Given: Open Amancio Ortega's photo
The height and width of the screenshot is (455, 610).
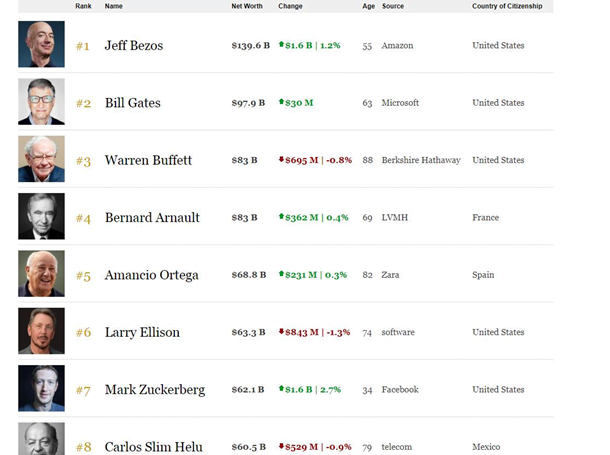Looking at the screenshot, I should click(x=41, y=274).
